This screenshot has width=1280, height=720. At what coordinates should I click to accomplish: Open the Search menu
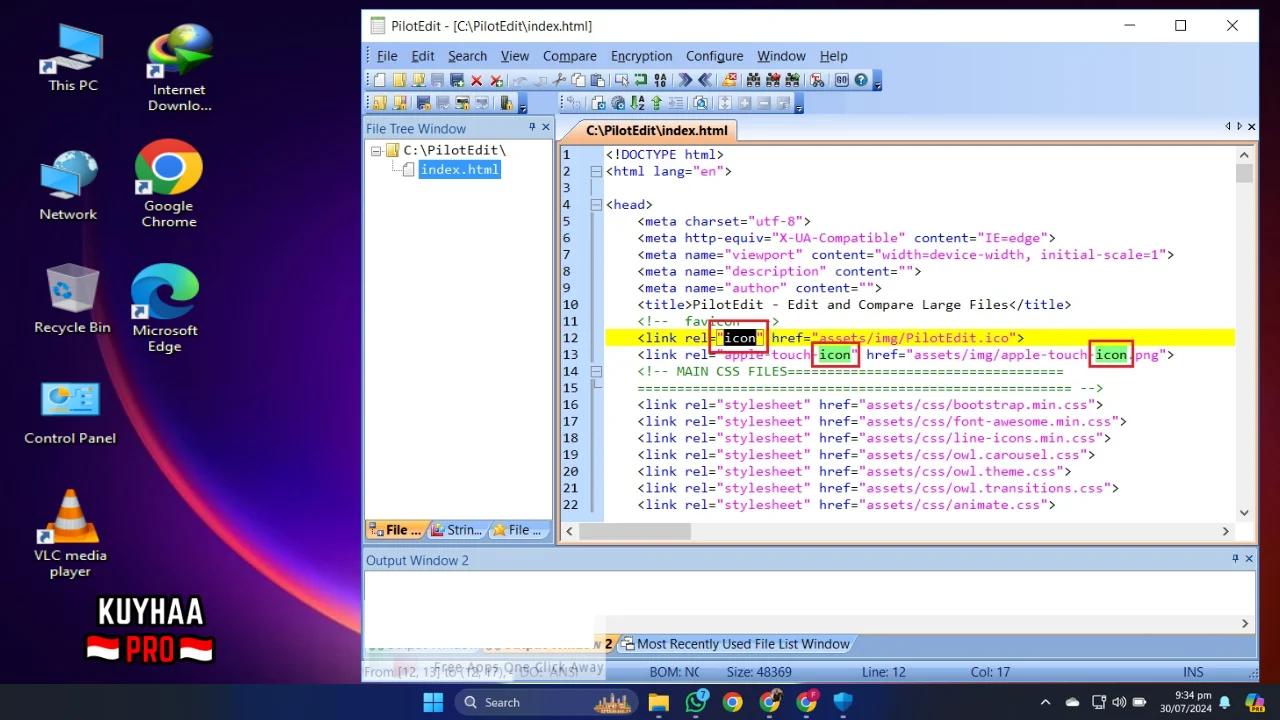tap(467, 56)
